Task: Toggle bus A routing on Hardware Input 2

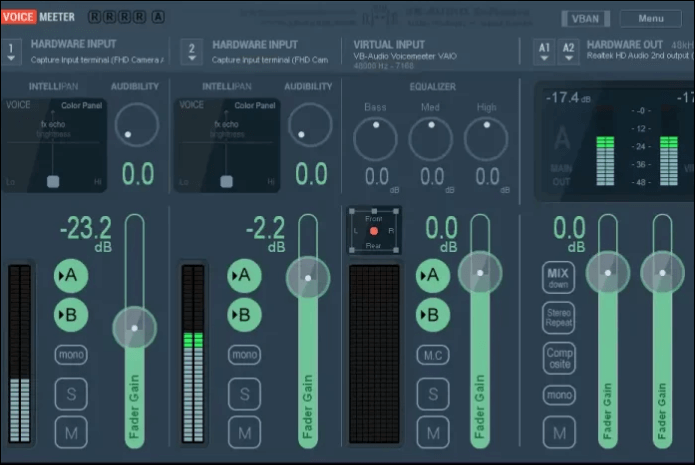Action: tap(244, 276)
